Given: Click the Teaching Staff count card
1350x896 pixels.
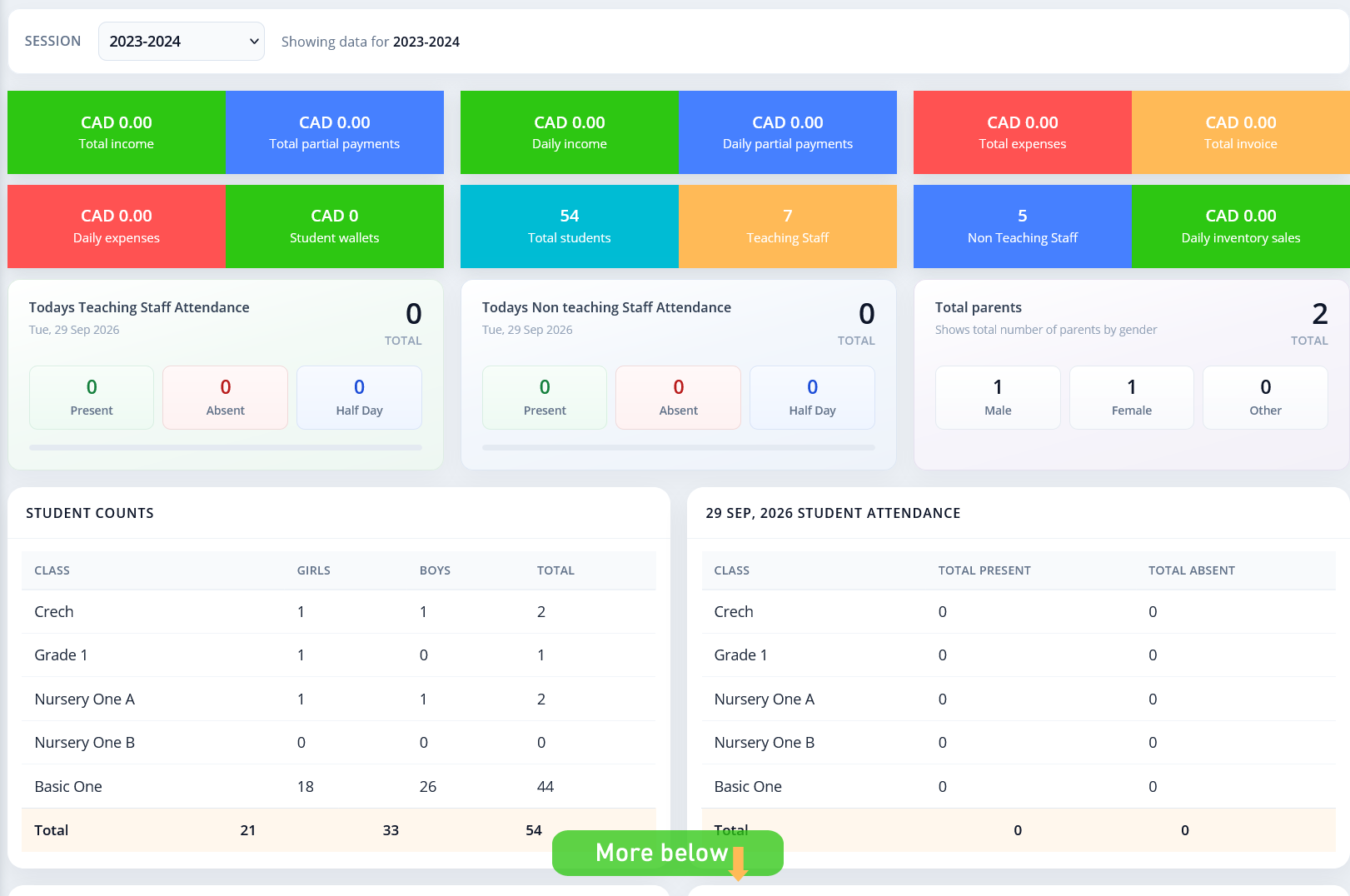Looking at the screenshot, I should [x=788, y=226].
